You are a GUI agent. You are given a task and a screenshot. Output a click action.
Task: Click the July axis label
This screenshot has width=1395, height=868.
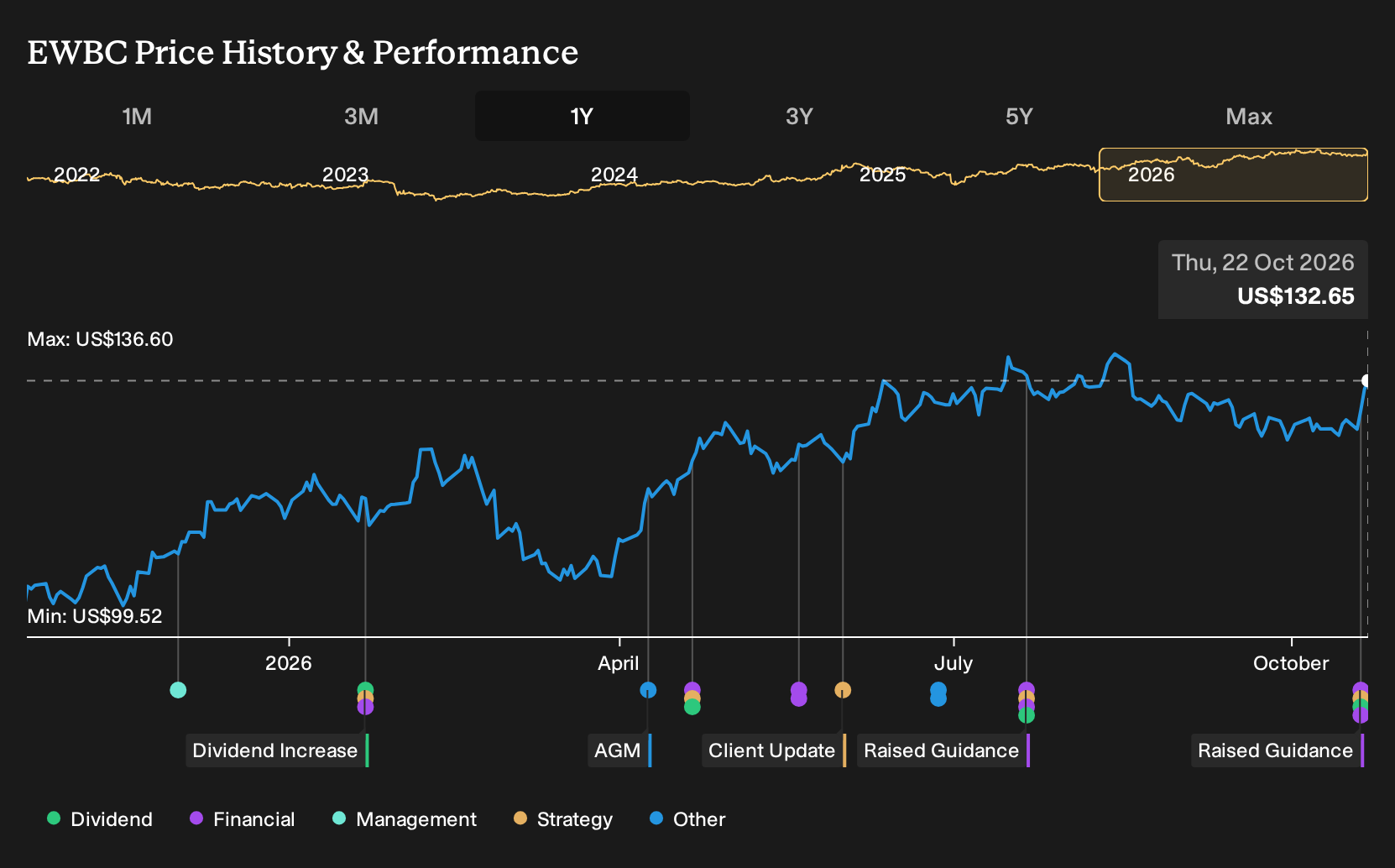(954, 663)
